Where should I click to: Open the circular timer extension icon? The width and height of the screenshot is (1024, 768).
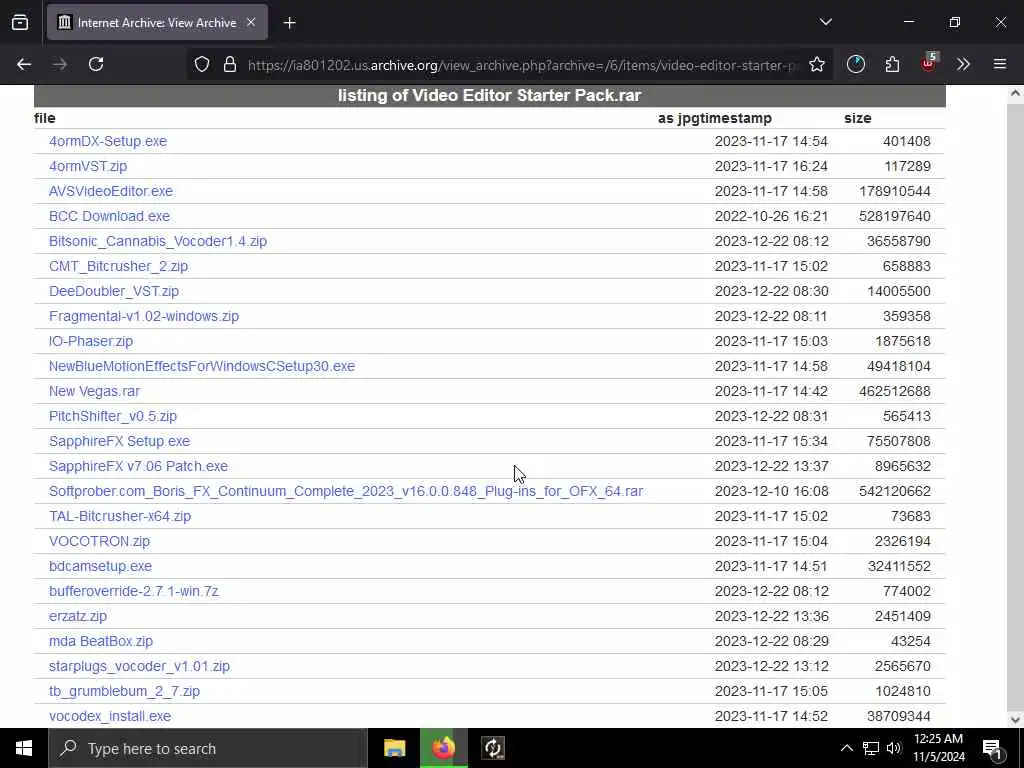[x=856, y=64]
